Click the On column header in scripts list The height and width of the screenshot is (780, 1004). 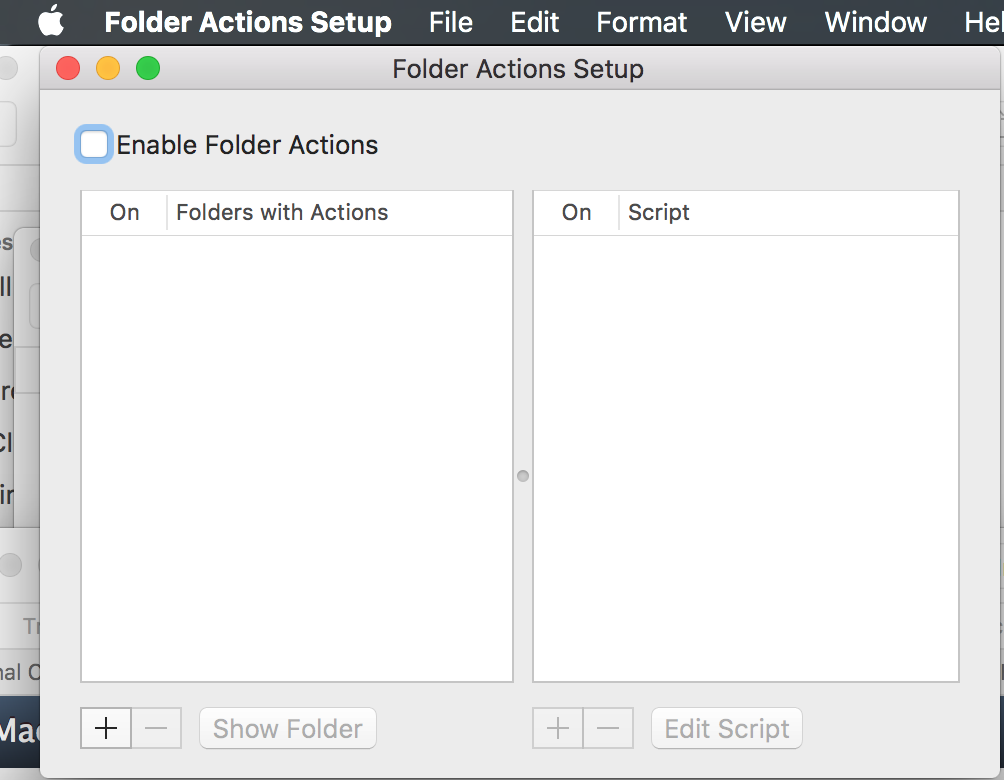(576, 212)
